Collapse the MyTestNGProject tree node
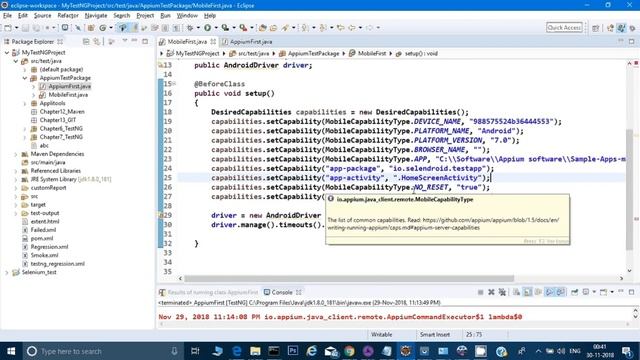The width and height of the screenshot is (640, 360). click(x=7, y=53)
